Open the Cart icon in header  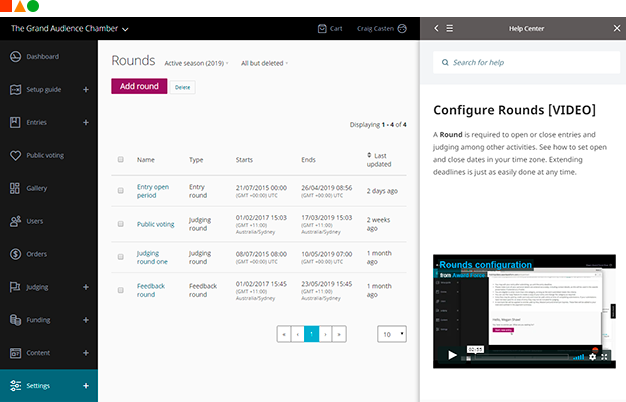coord(323,29)
